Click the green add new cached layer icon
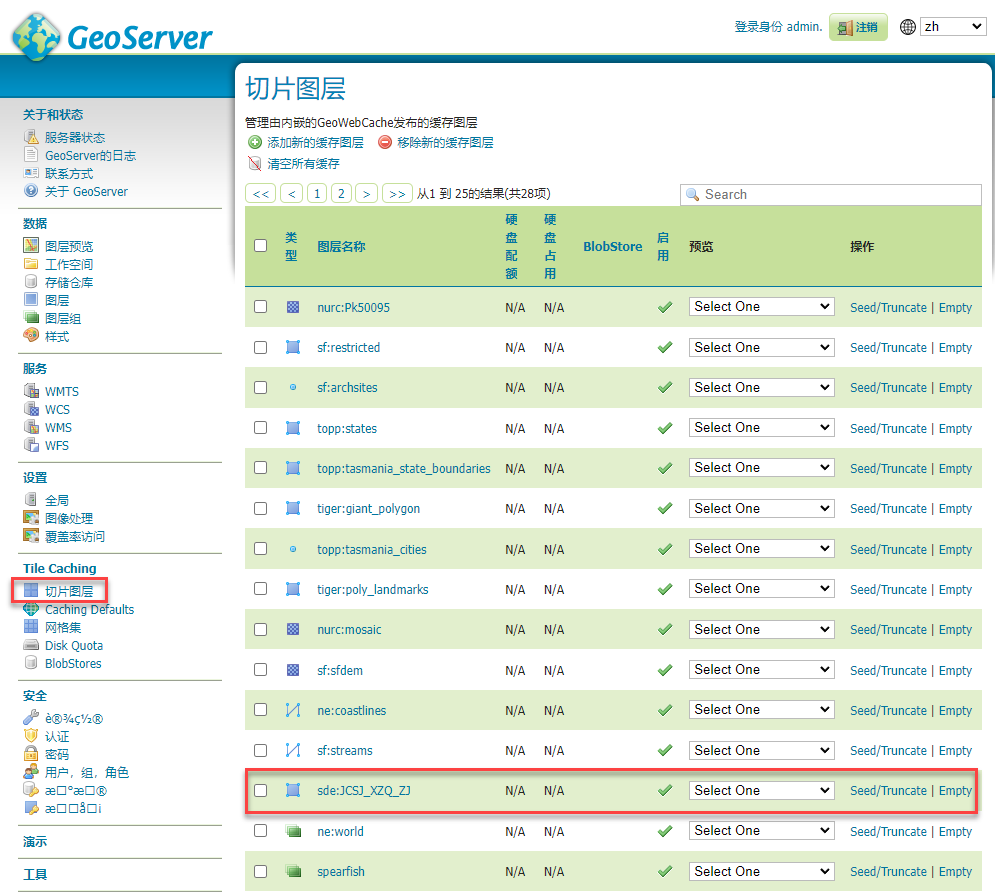This screenshot has height=895, width=995. pos(254,143)
